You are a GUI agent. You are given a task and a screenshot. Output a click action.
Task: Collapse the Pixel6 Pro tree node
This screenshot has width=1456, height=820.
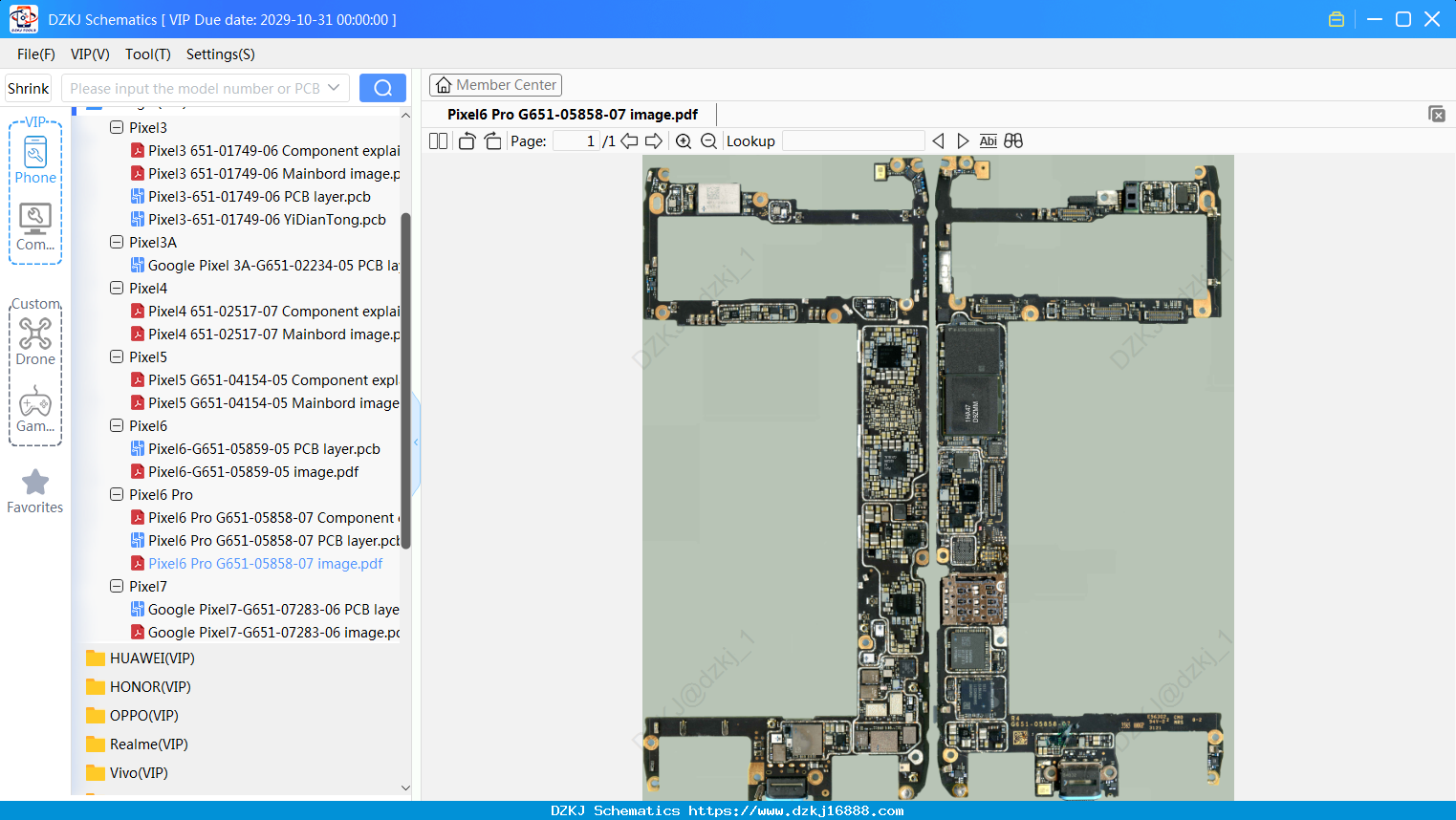point(117,495)
